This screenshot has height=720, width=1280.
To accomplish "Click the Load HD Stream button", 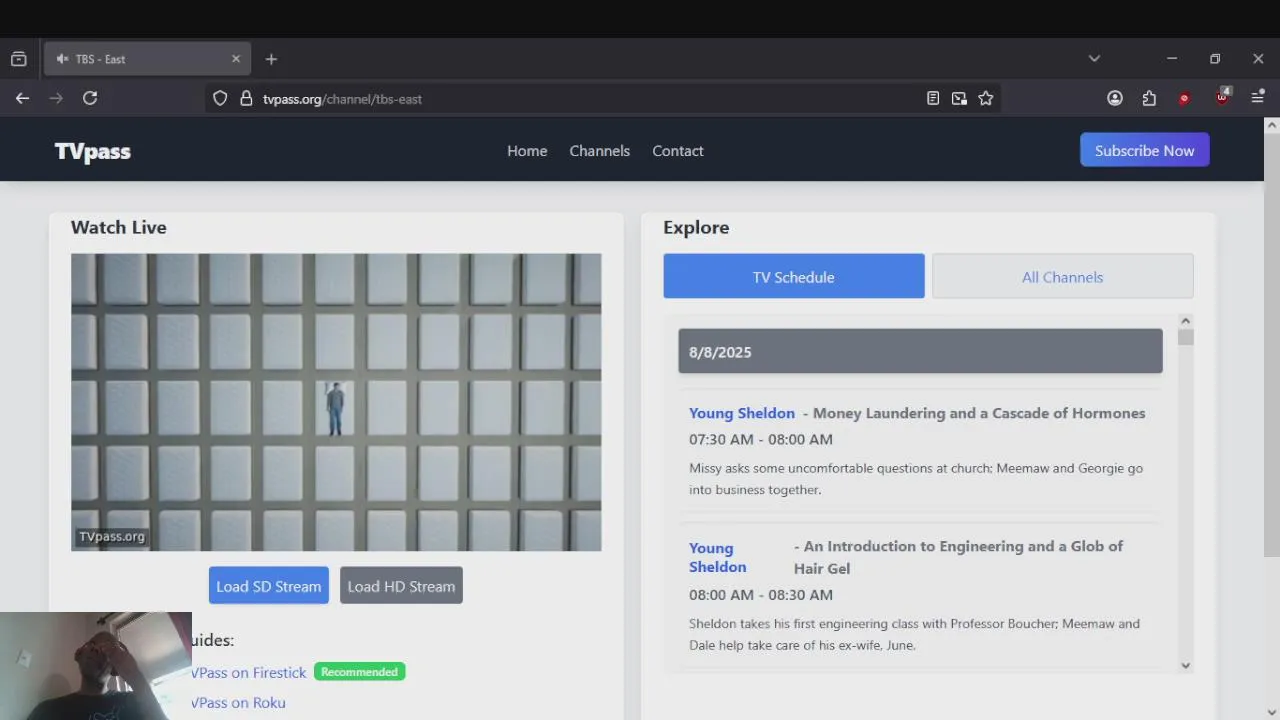I will click(401, 586).
